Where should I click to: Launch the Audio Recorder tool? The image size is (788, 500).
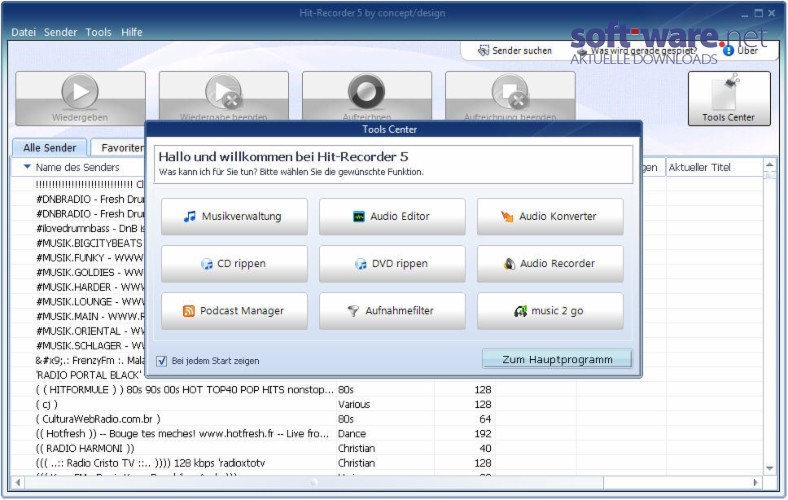coord(550,264)
